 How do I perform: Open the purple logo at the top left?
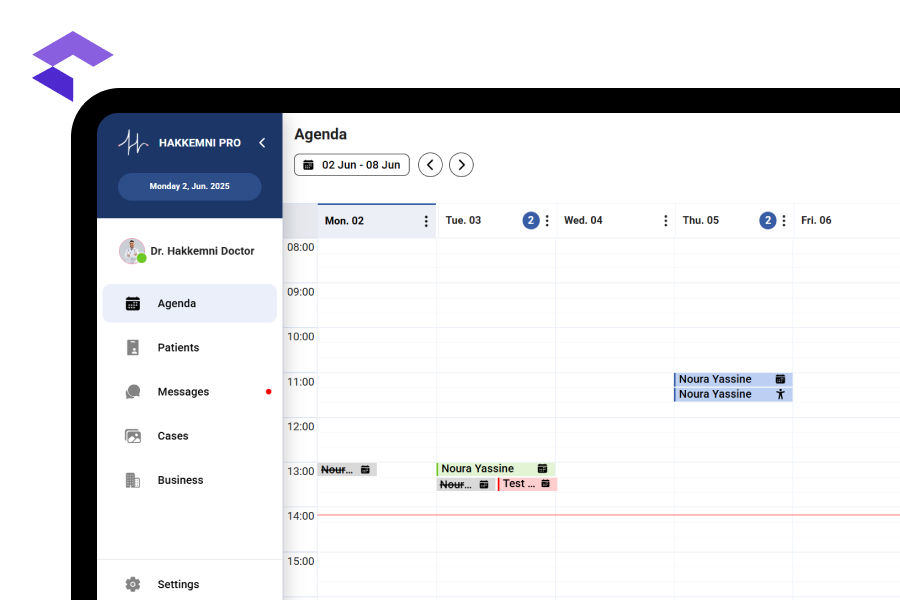click(72, 66)
